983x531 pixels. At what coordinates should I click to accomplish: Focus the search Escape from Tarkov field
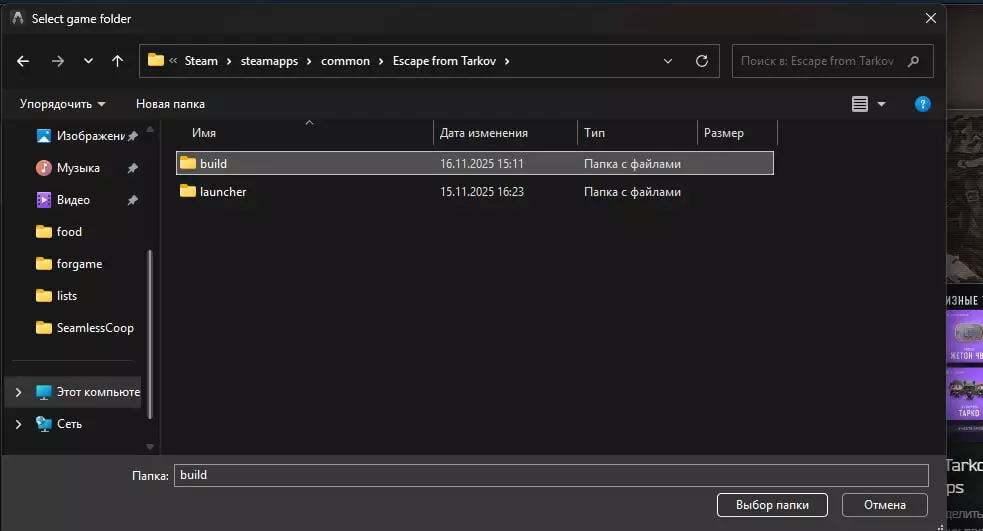point(833,61)
